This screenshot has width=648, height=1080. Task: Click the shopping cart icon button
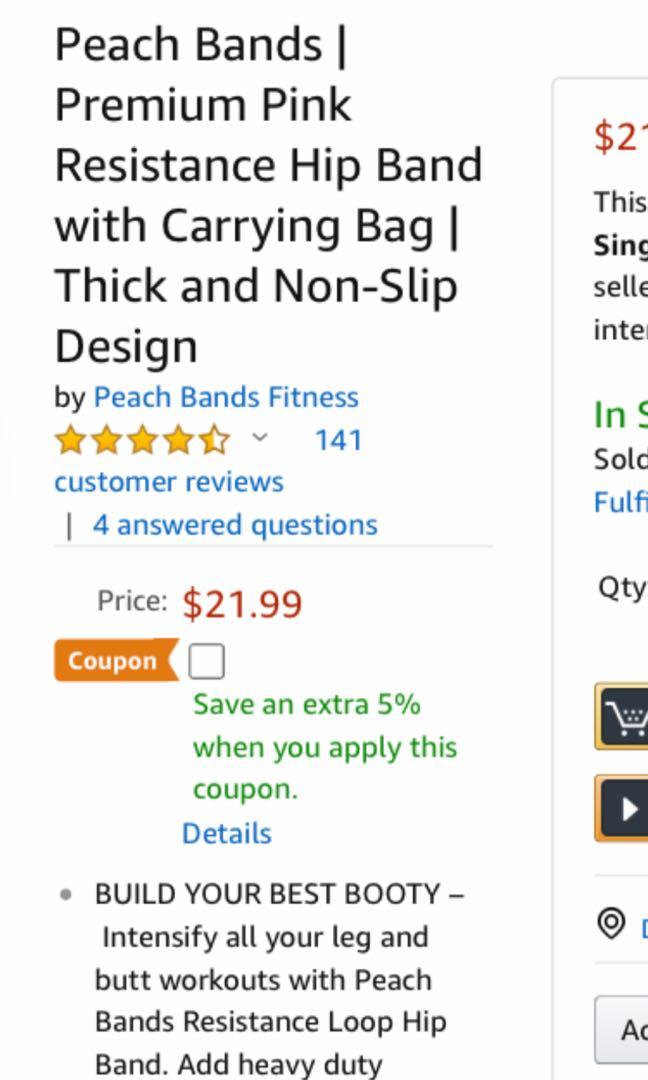pyautogui.click(x=623, y=716)
